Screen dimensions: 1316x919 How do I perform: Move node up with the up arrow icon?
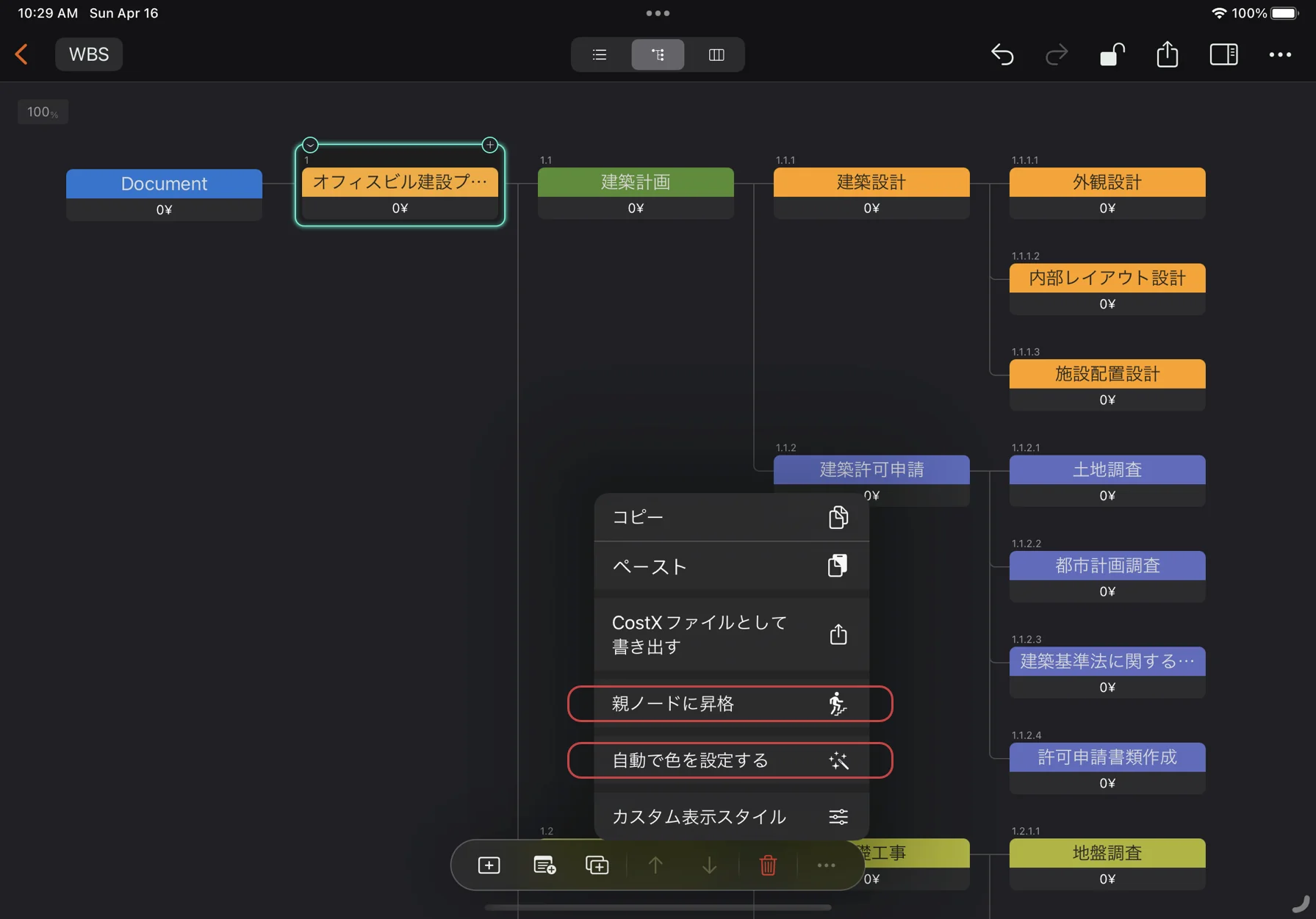(x=655, y=865)
